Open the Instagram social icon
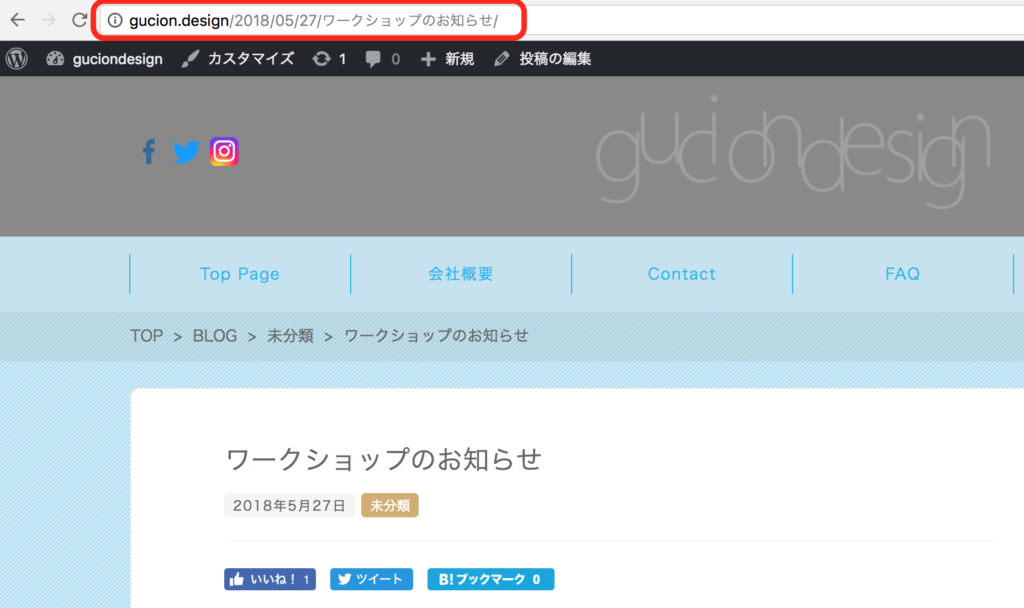Image resolution: width=1024 pixels, height=608 pixels. click(x=224, y=151)
